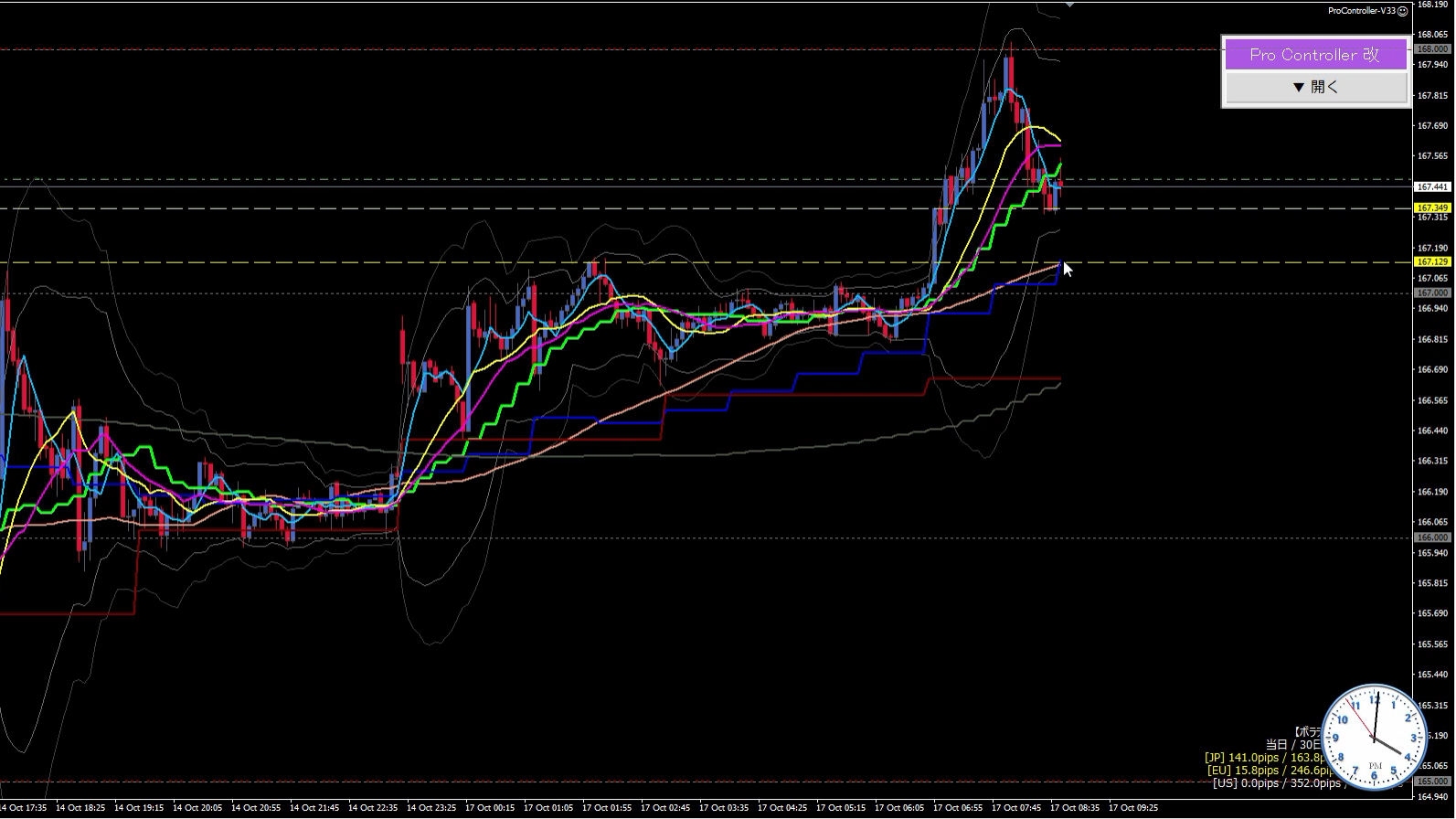Click the 14 Oct 23:25 time label

(431, 808)
